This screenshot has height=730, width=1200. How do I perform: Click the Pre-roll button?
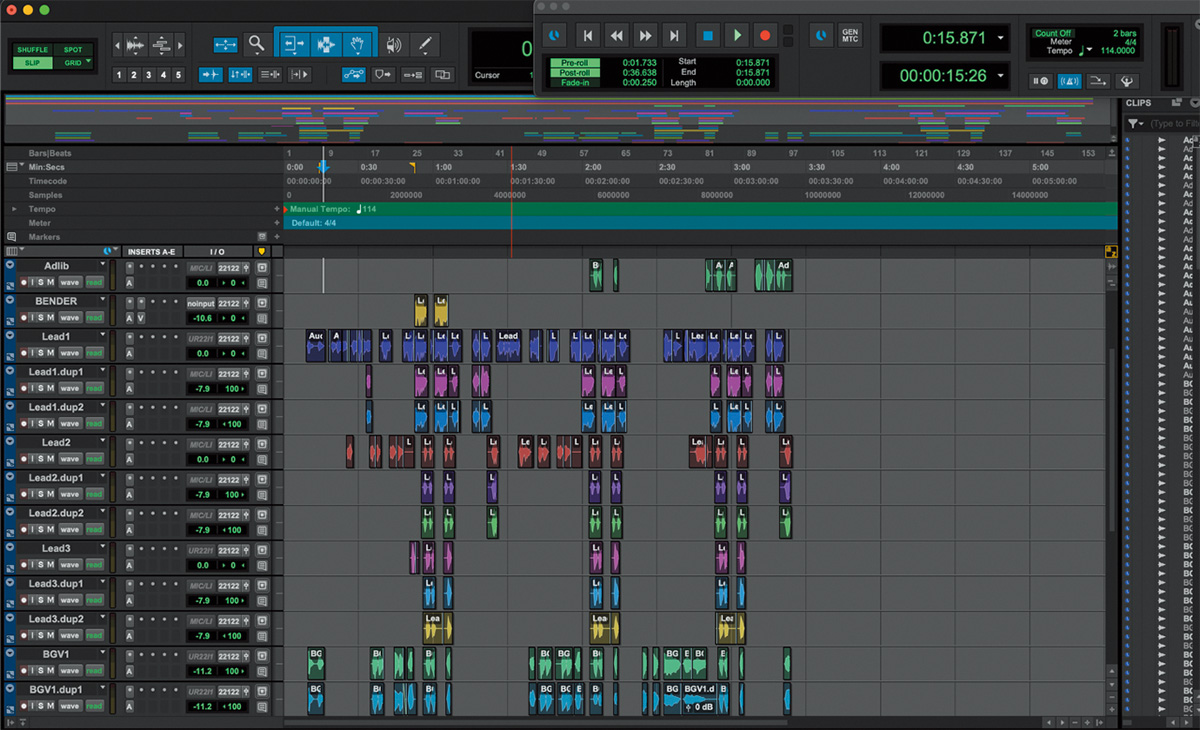(x=575, y=62)
